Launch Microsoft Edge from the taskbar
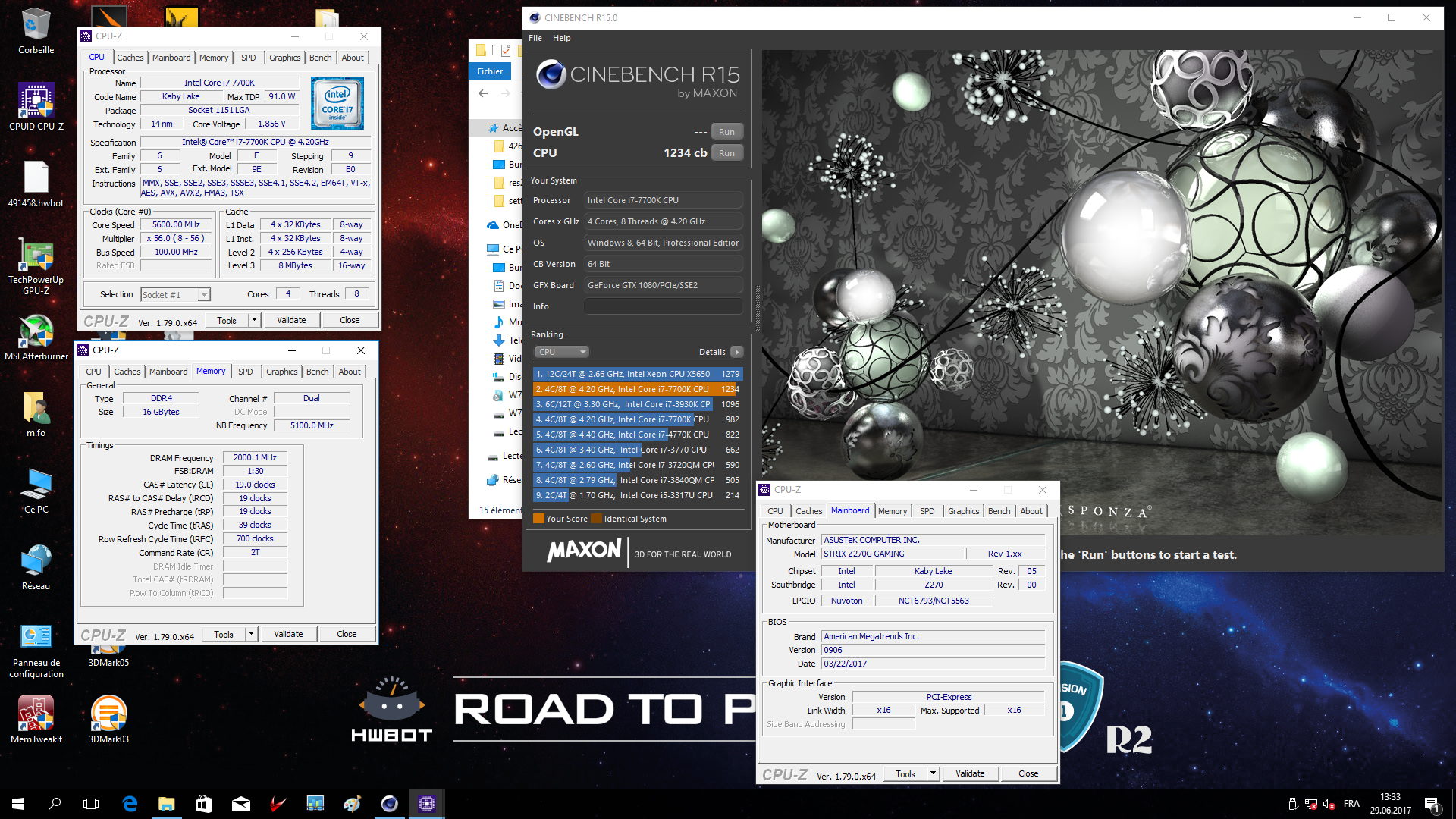This screenshot has width=1456, height=819. [130, 804]
